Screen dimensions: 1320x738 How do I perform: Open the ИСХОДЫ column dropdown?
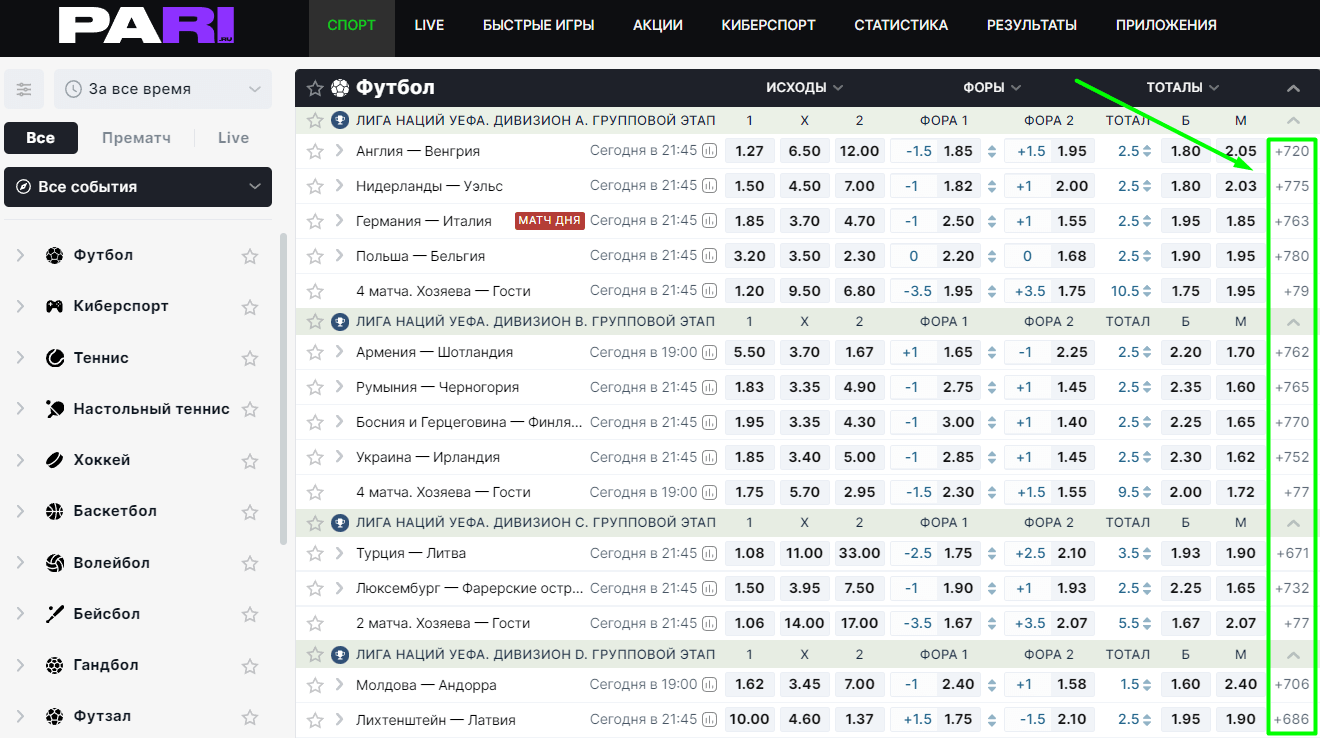[x=805, y=88]
